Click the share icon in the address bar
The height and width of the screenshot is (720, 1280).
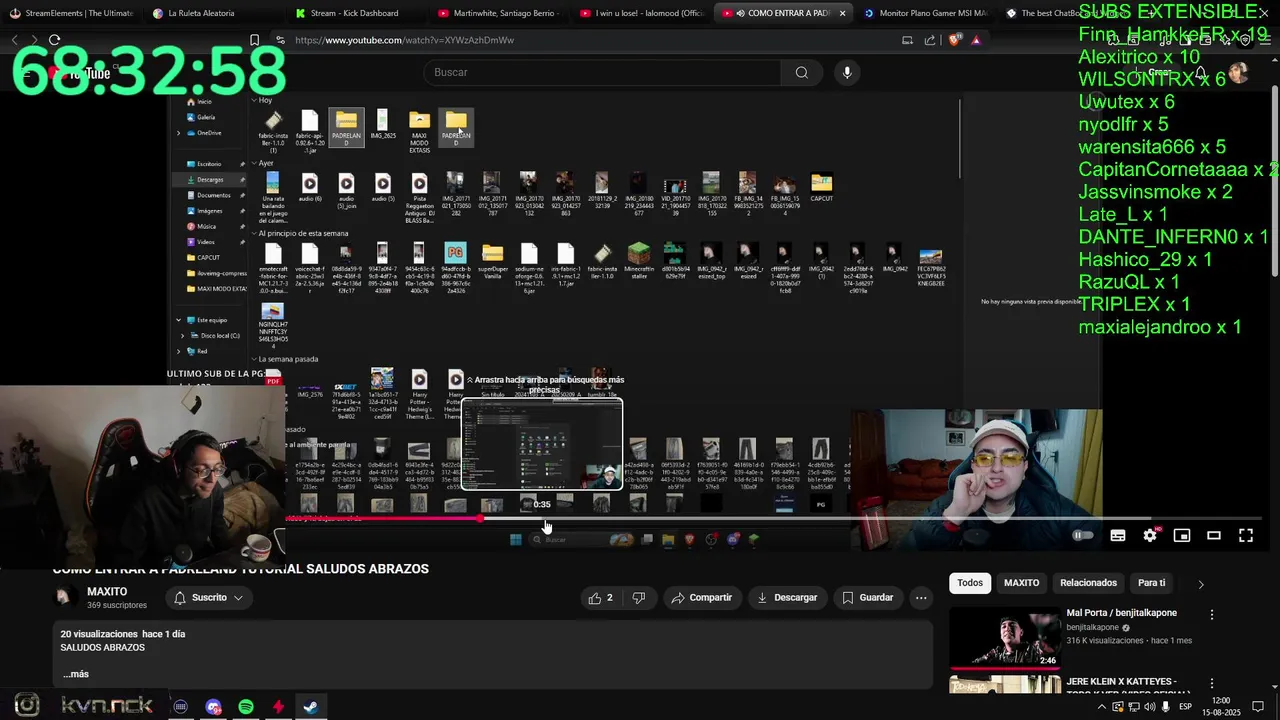pyautogui.click(x=930, y=40)
